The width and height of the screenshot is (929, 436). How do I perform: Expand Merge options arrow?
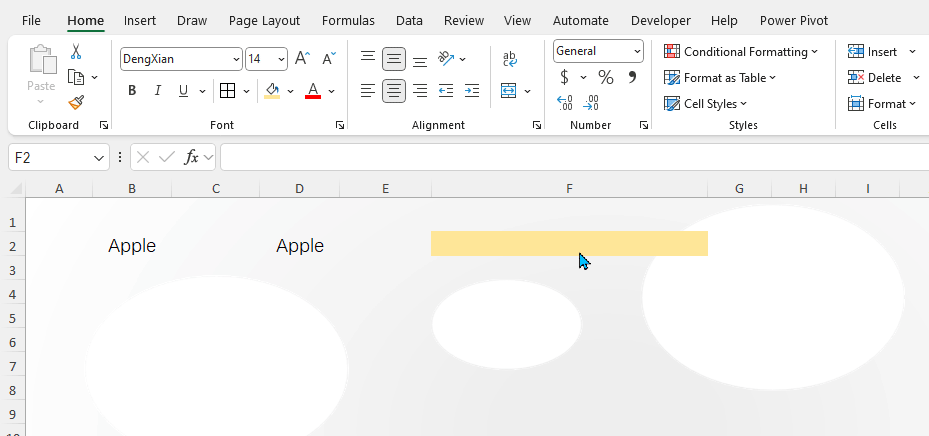527,91
